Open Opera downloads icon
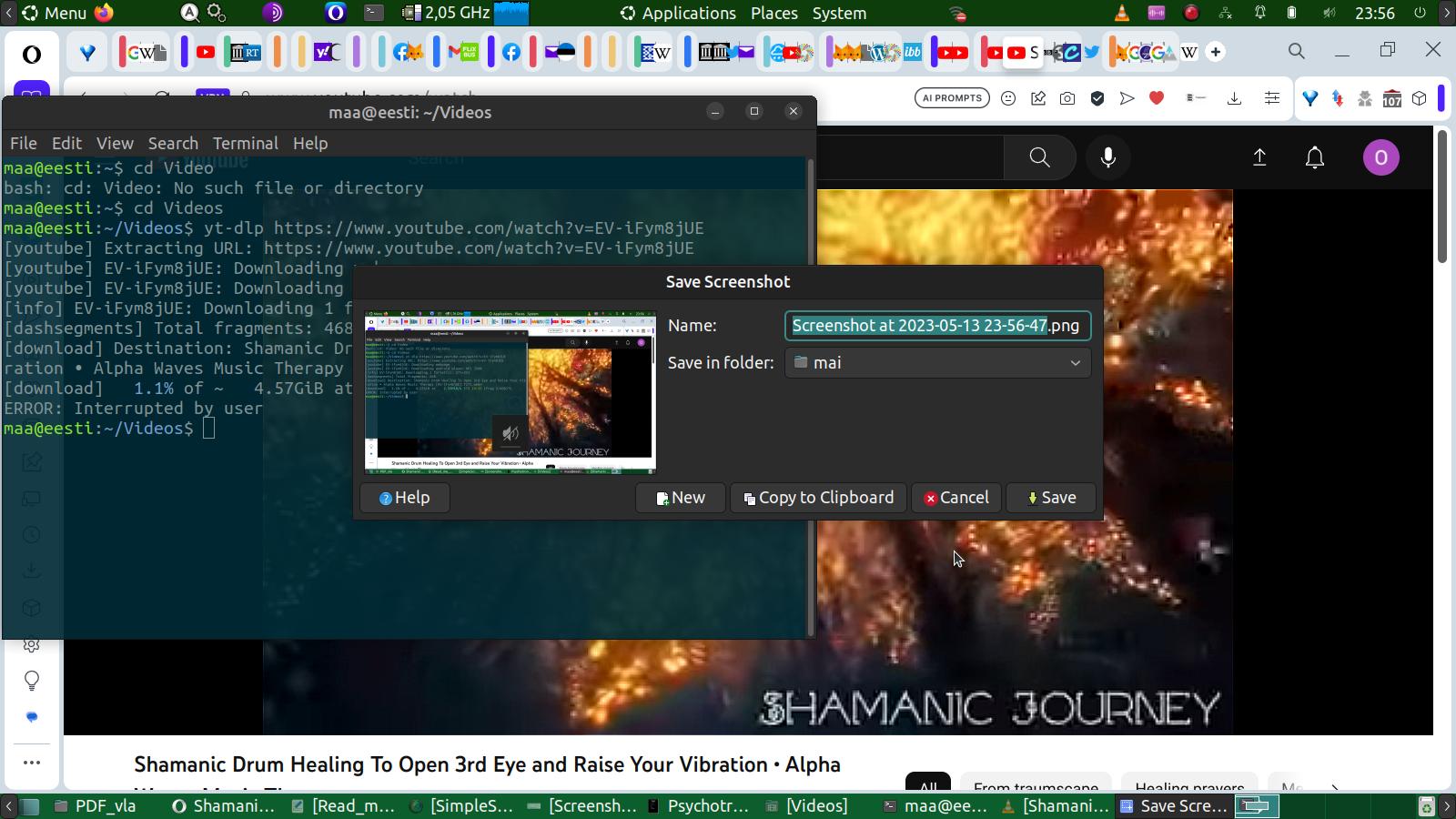 click(1235, 98)
